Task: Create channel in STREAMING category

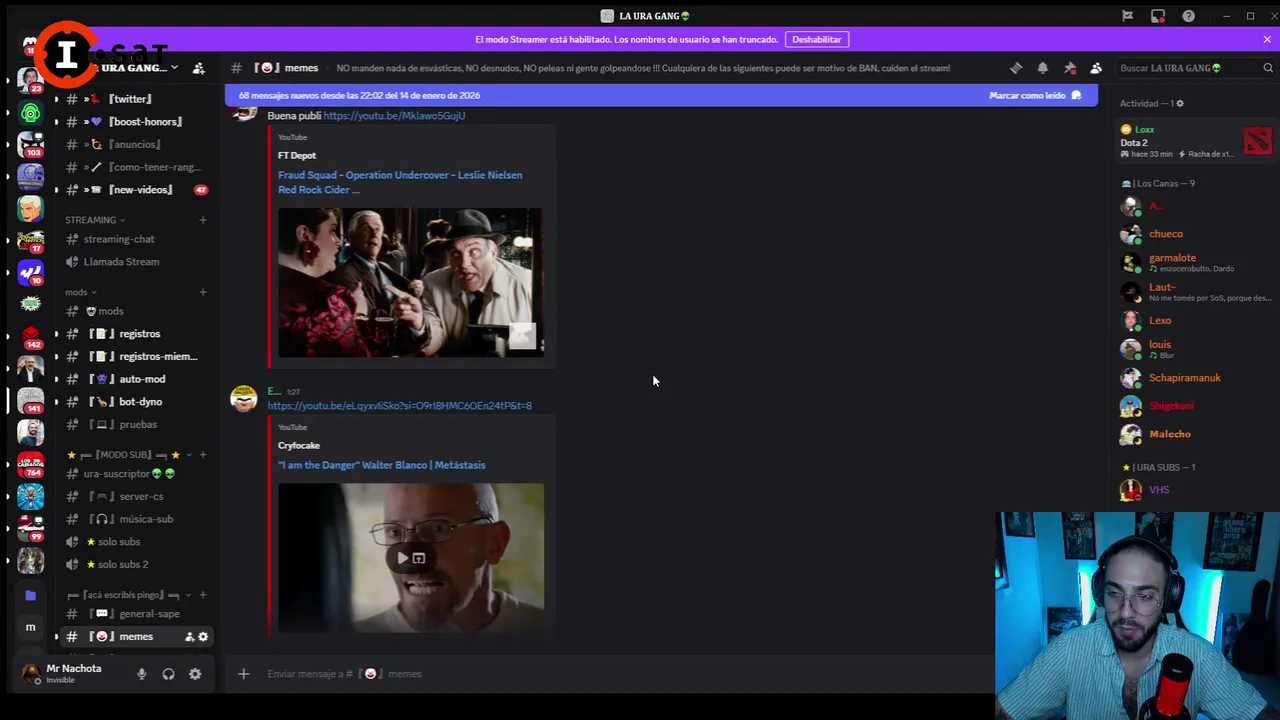Action: point(203,220)
